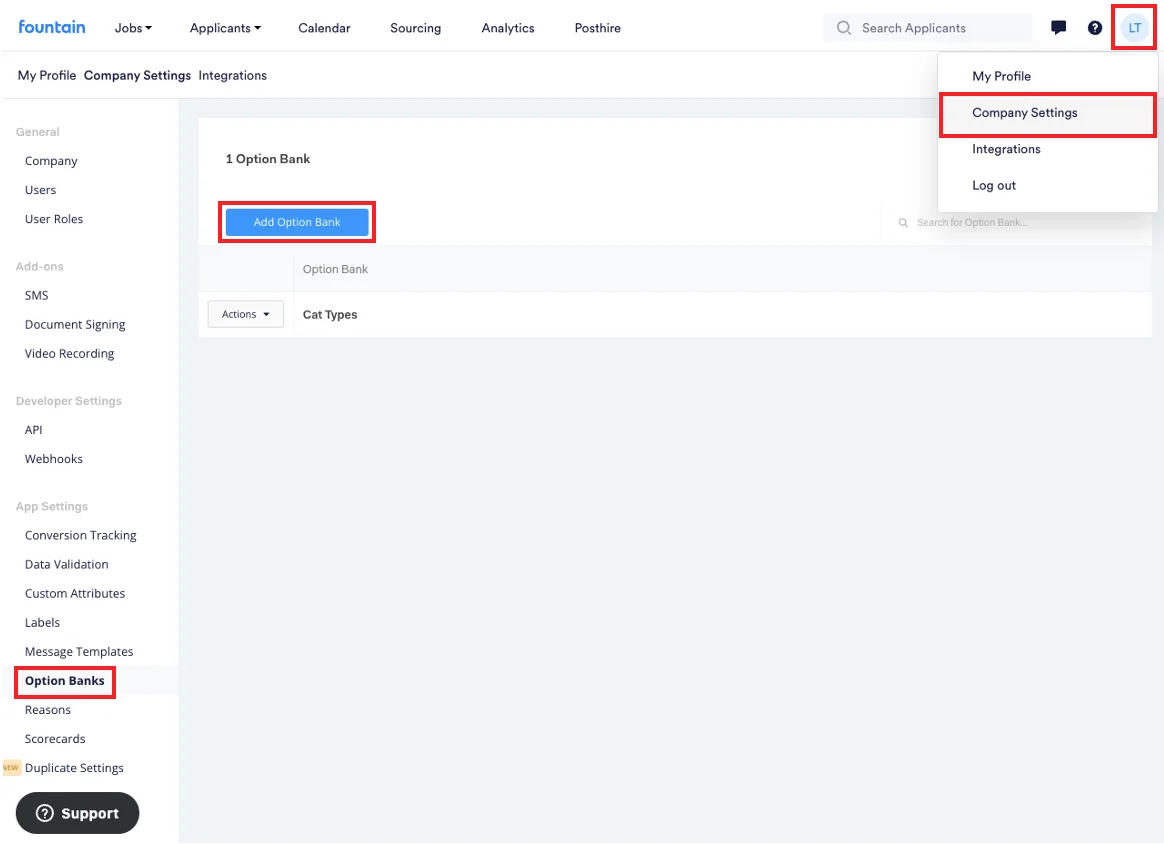Open the Actions dropdown for Cat Types

click(x=246, y=314)
